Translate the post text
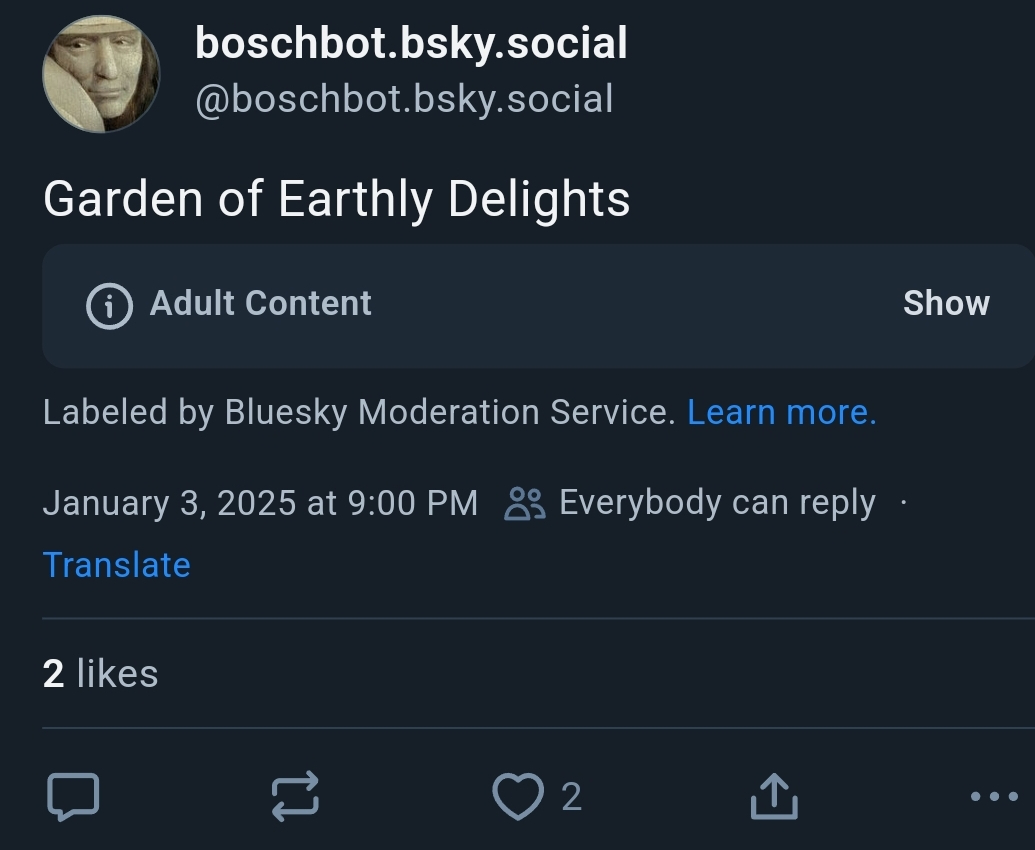The image size is (1035, 850). point(116,565)
